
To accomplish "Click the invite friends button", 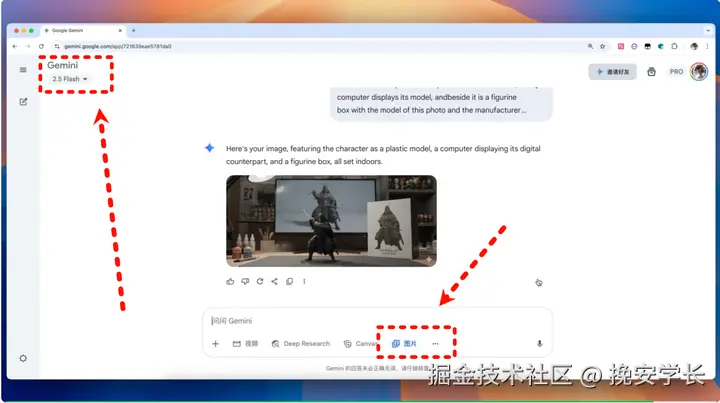I will tap(613, 72).
